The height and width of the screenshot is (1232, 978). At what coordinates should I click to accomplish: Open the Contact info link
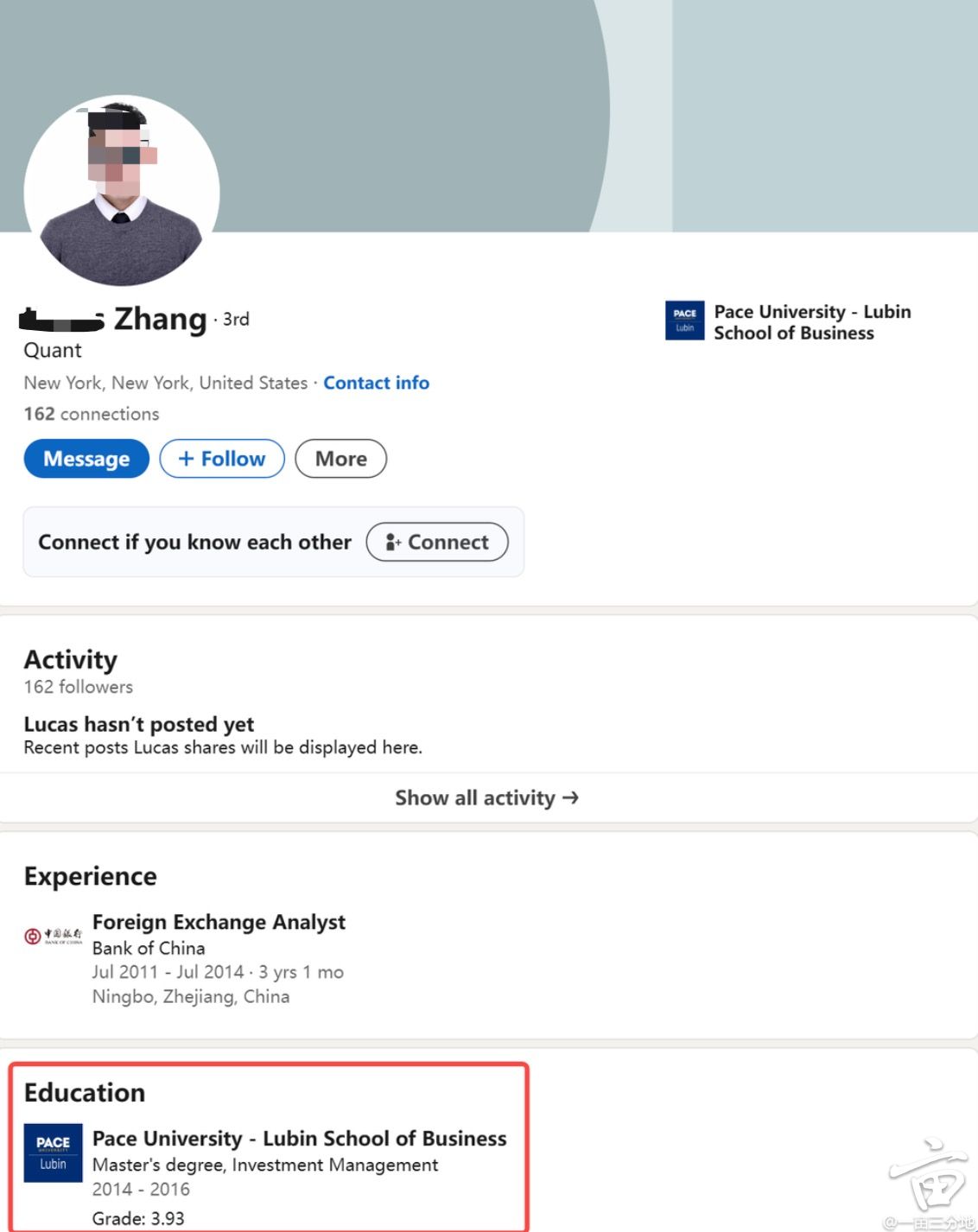tap(376, 383)
